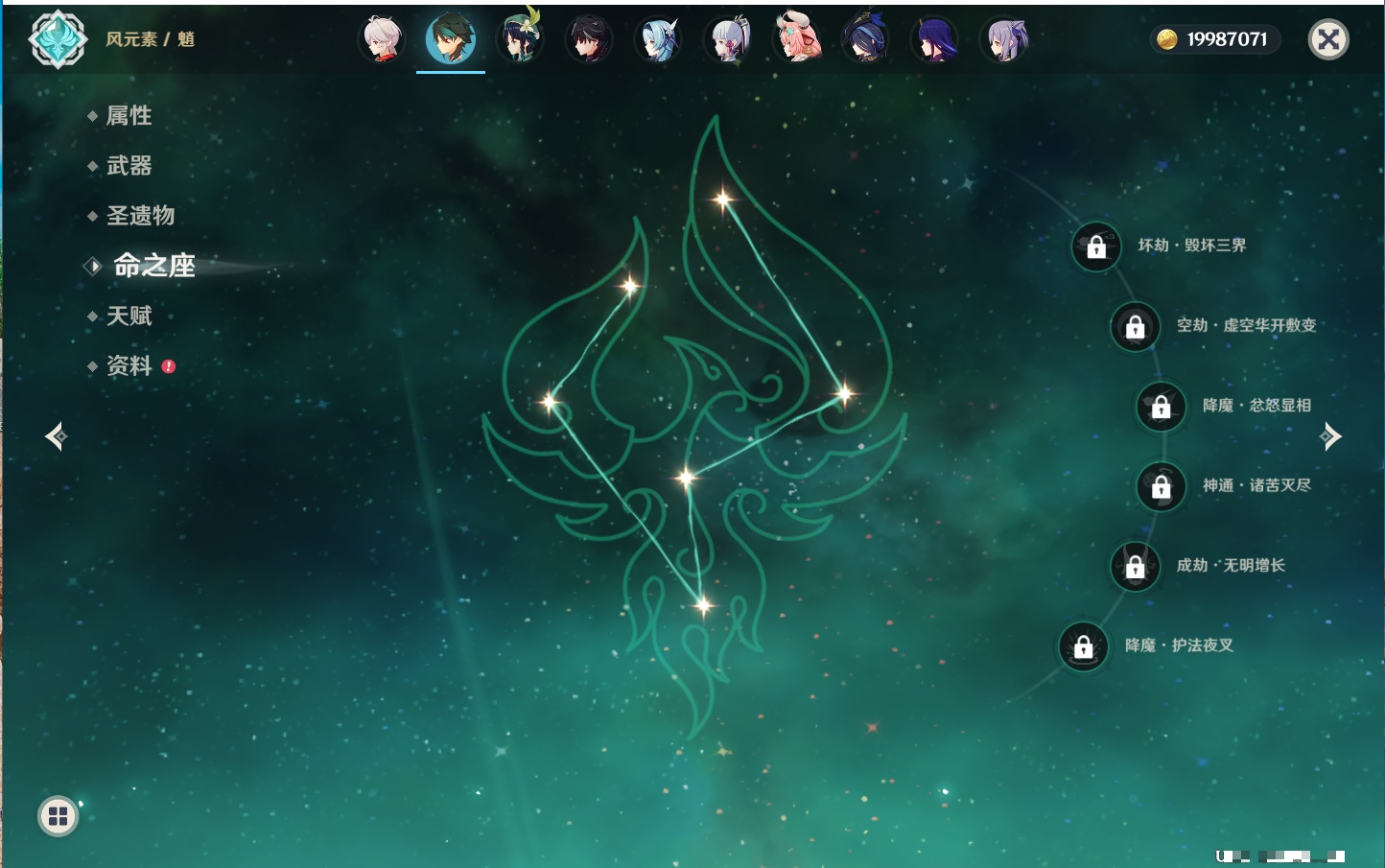
Task: Open the 天赋 talents page
Action: point(129,316)
